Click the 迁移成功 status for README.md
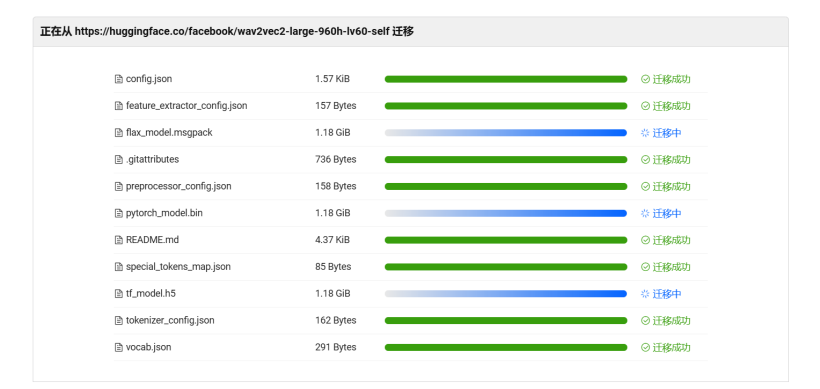820x389 pixels. tap(671, 240)
